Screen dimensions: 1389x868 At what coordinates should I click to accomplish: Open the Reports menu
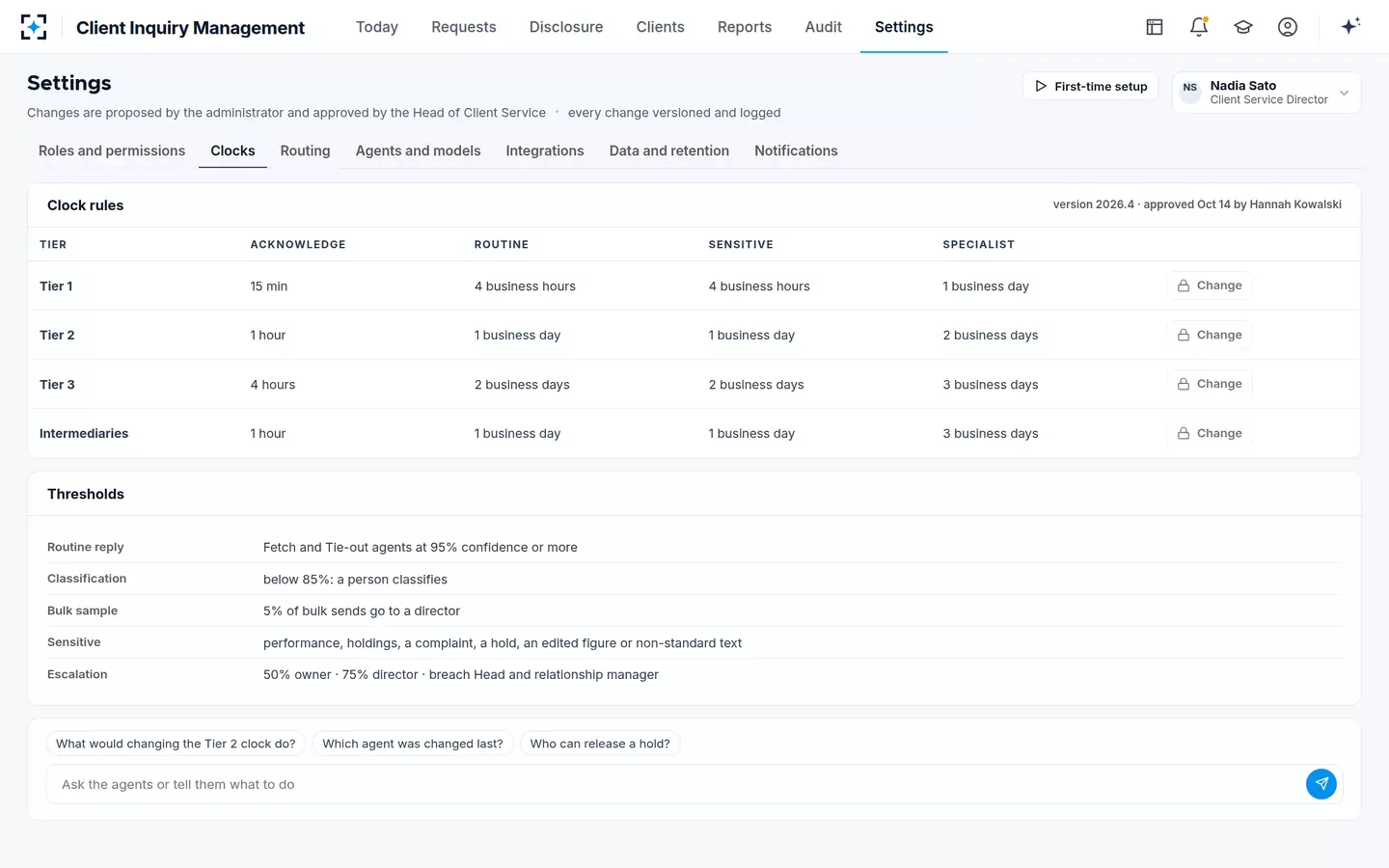[x=745, y=27]
